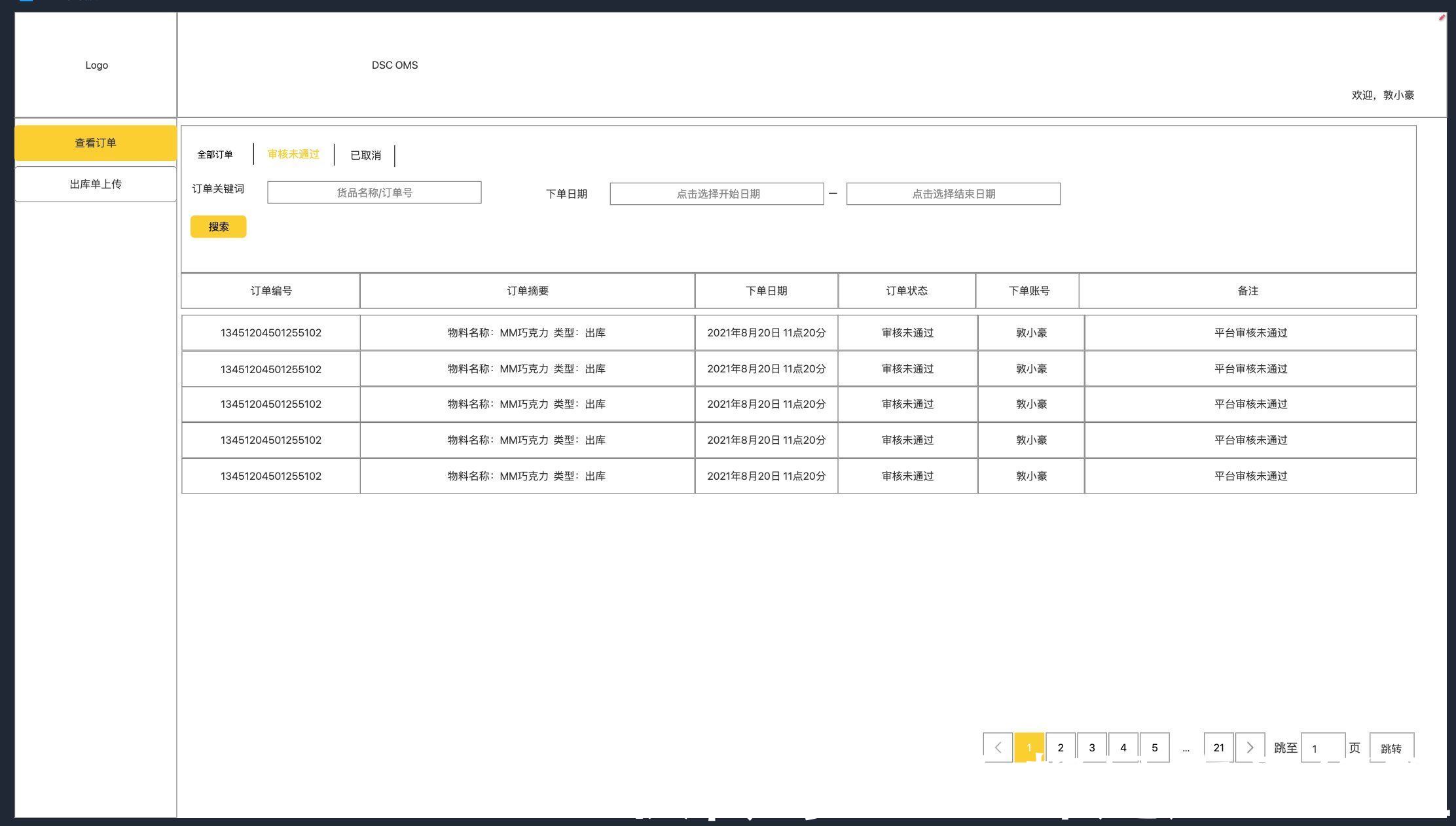The height and width of the screenshot is (826, 1456).
Task: Click the pagination ellipsis
Action: coord(1186,749)
